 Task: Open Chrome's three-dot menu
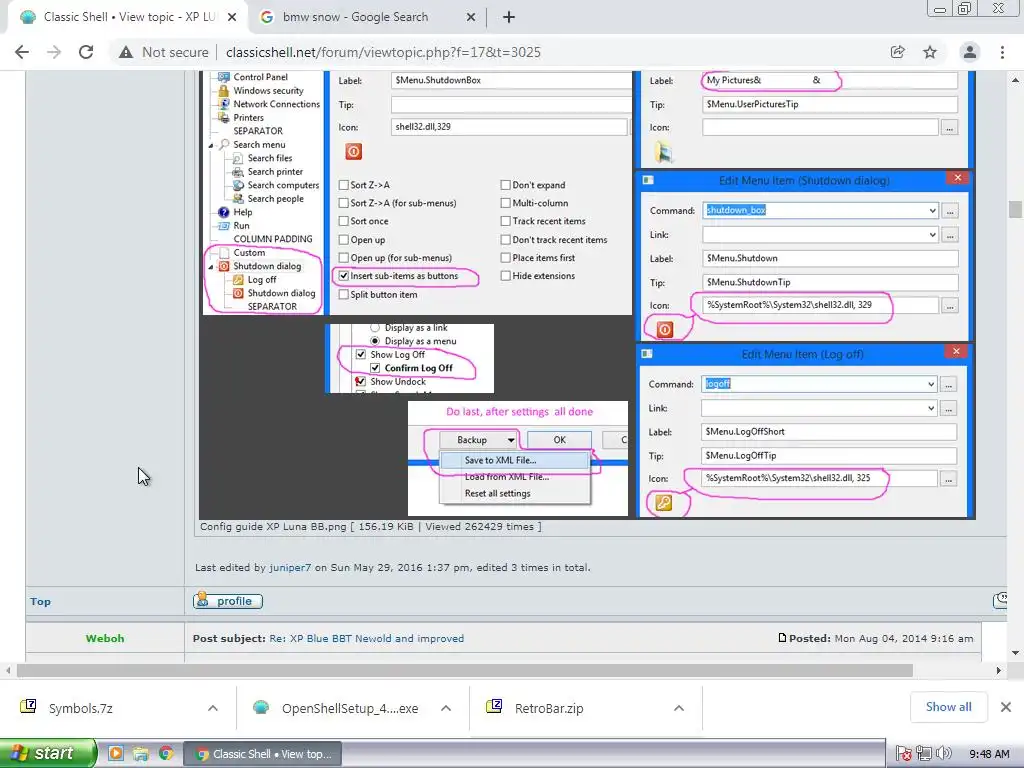tap(1002, 52)
